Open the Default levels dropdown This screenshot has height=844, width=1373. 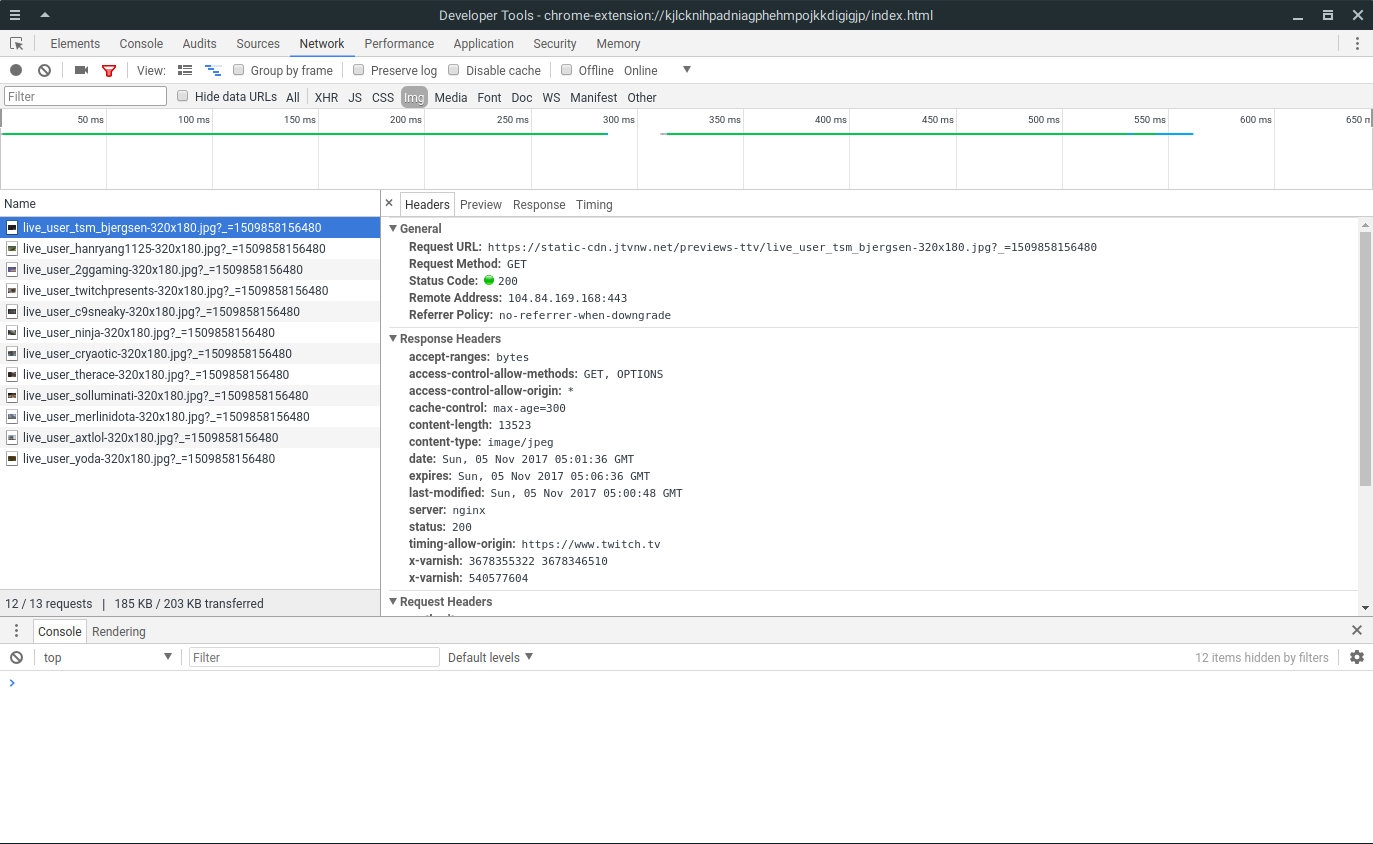point(490,657)
